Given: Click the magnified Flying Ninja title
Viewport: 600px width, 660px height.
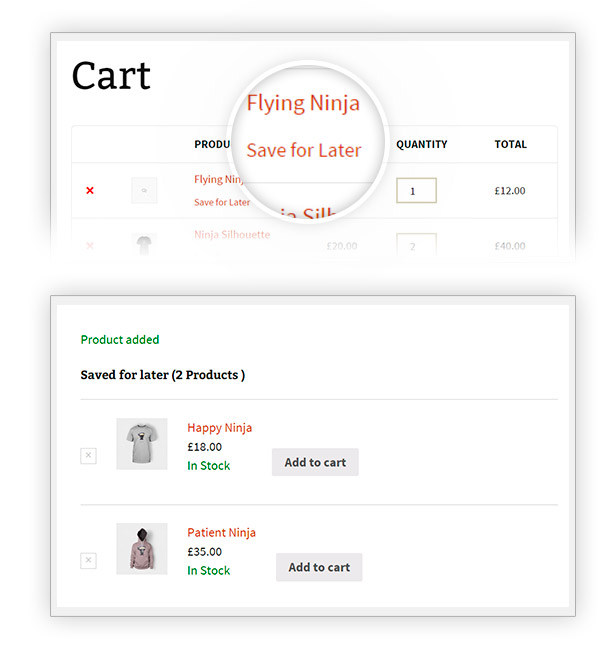Looking at the screenshot, I should (x=303, y=103).
